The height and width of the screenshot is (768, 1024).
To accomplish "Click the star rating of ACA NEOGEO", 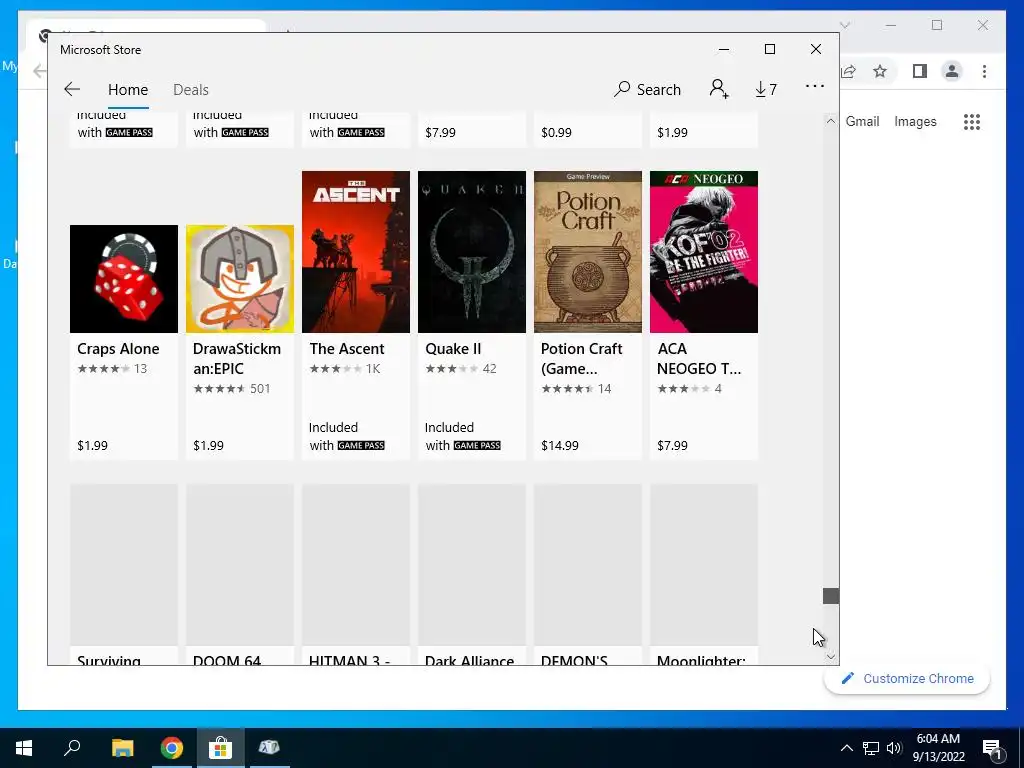I will tap(684, 389).
